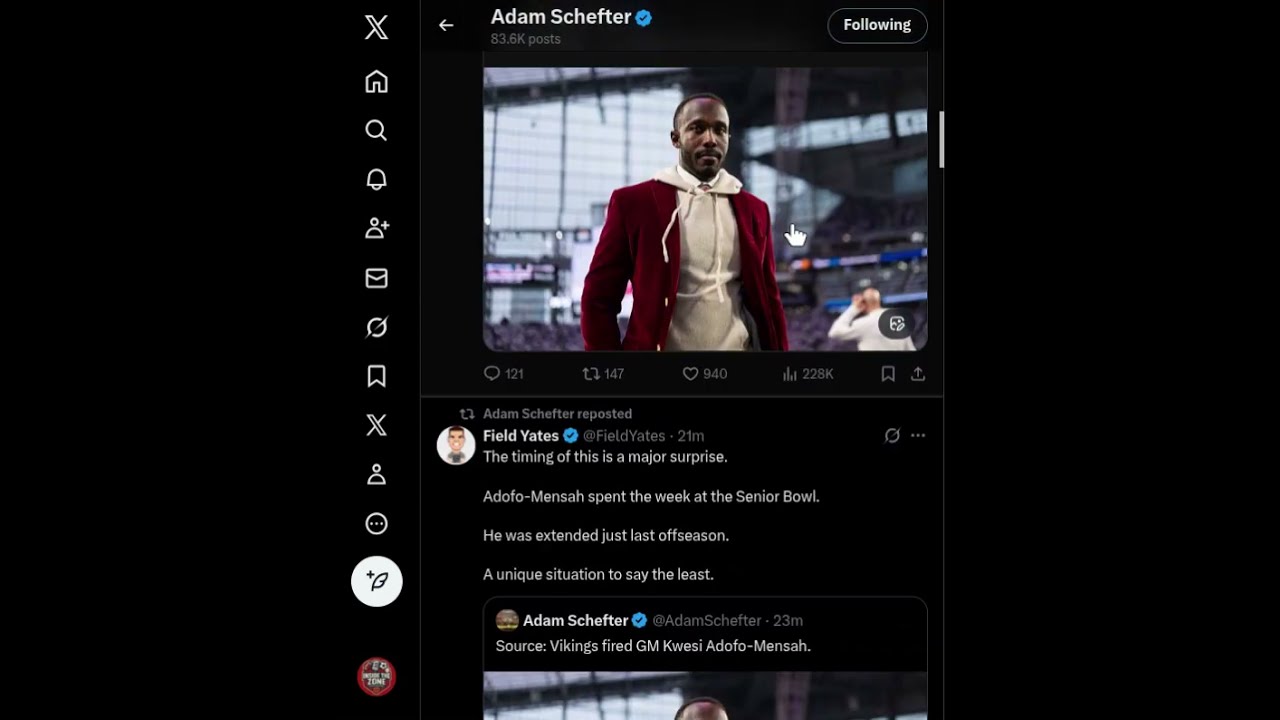Open the Premium X icon in sidebar
1280x720 pixels.
click(376, 425)
